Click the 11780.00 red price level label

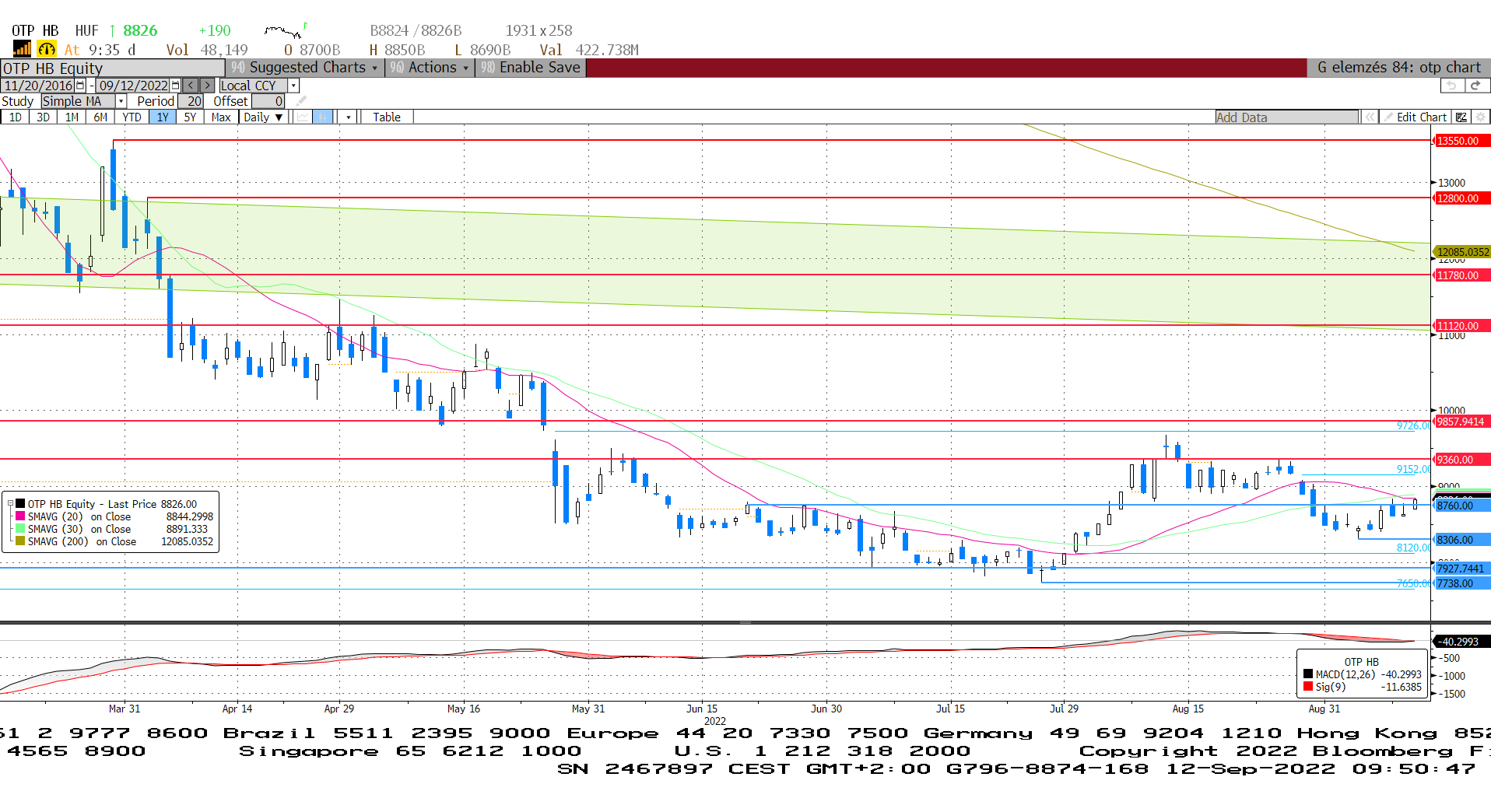coord(1461,275)
